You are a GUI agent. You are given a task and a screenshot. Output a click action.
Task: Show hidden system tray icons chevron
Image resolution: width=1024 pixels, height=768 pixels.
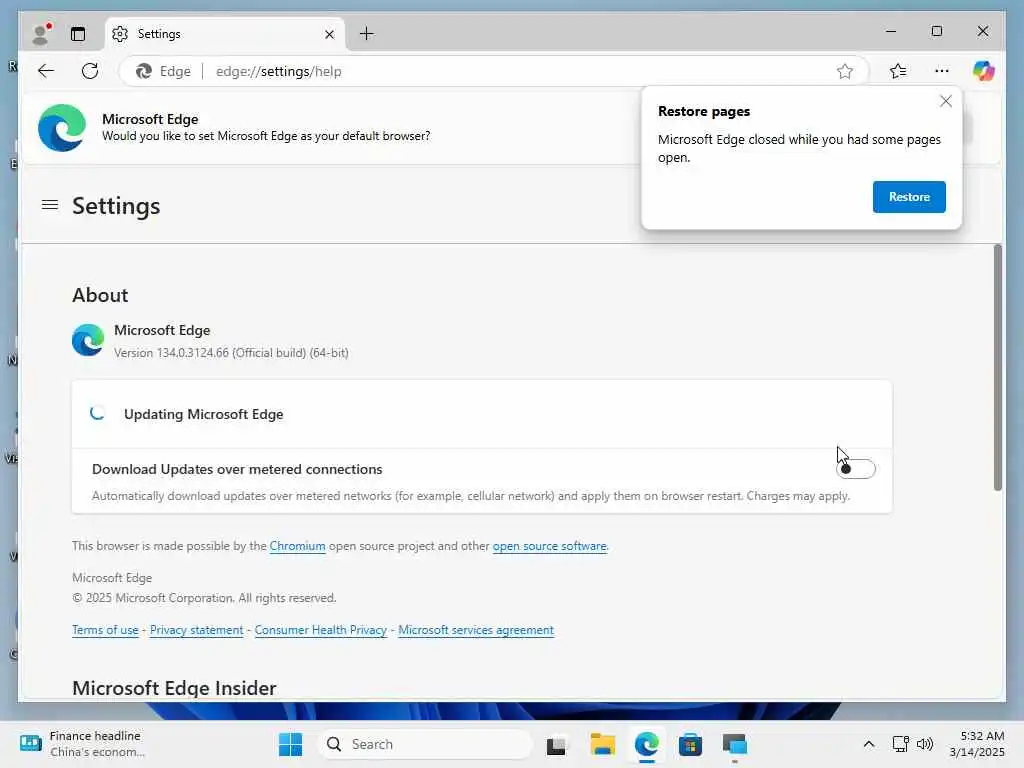(869, 744)
